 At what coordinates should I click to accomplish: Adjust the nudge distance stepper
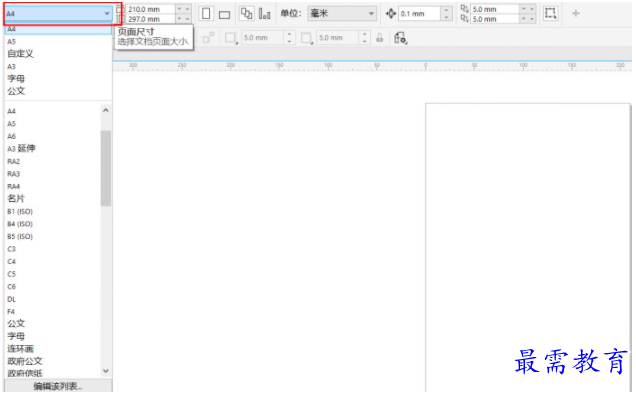446,14
